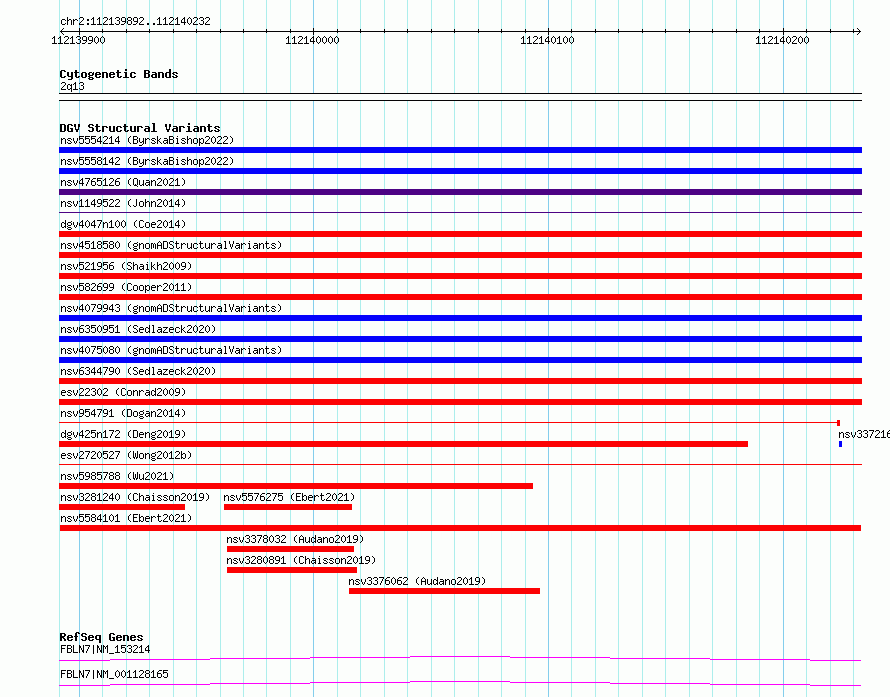890x697 pixels.
Task: Click the partially visible nsv337216 label
Action: coord(864,434)
